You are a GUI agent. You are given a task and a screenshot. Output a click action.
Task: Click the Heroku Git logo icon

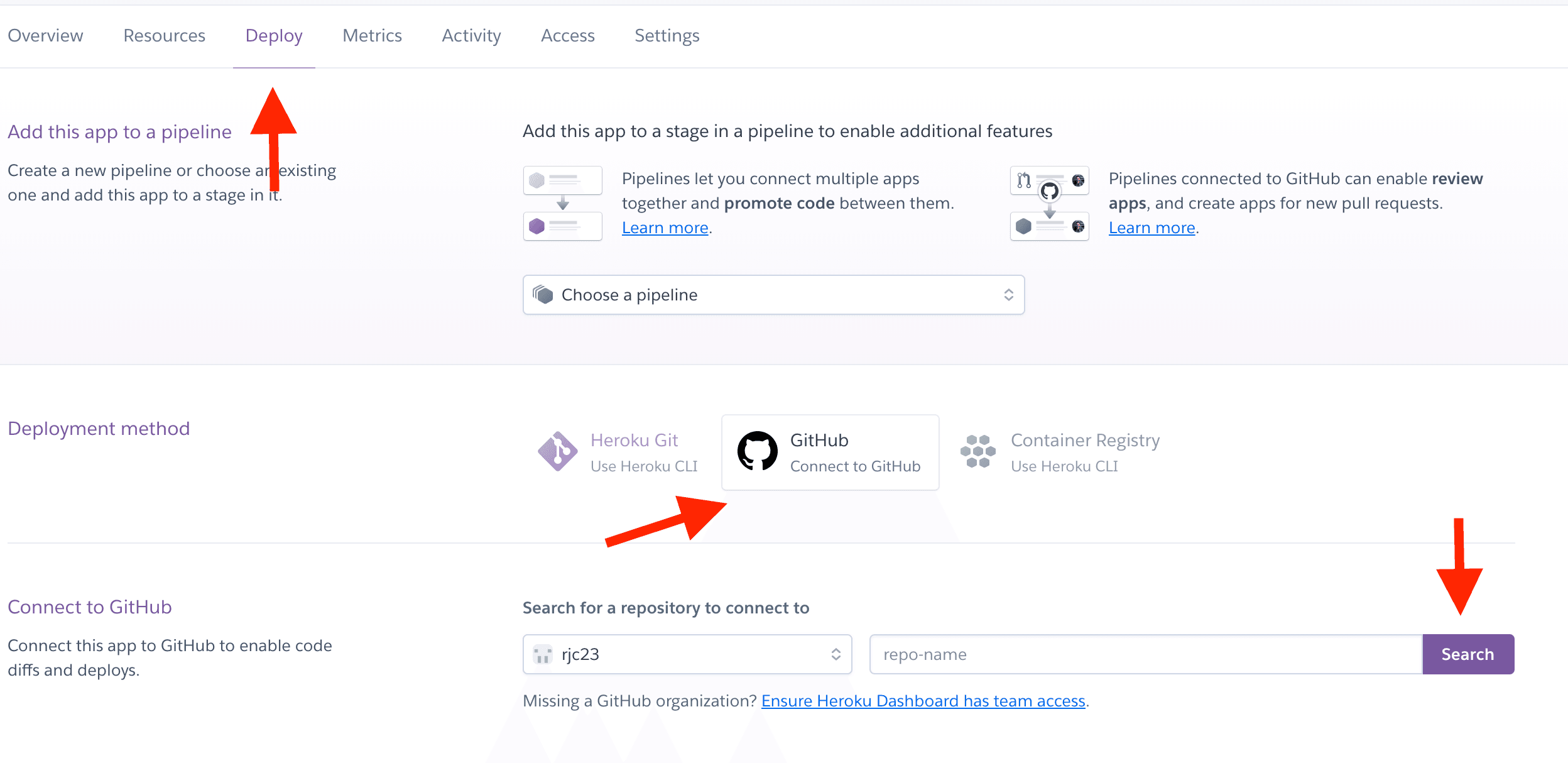point(557,451)
